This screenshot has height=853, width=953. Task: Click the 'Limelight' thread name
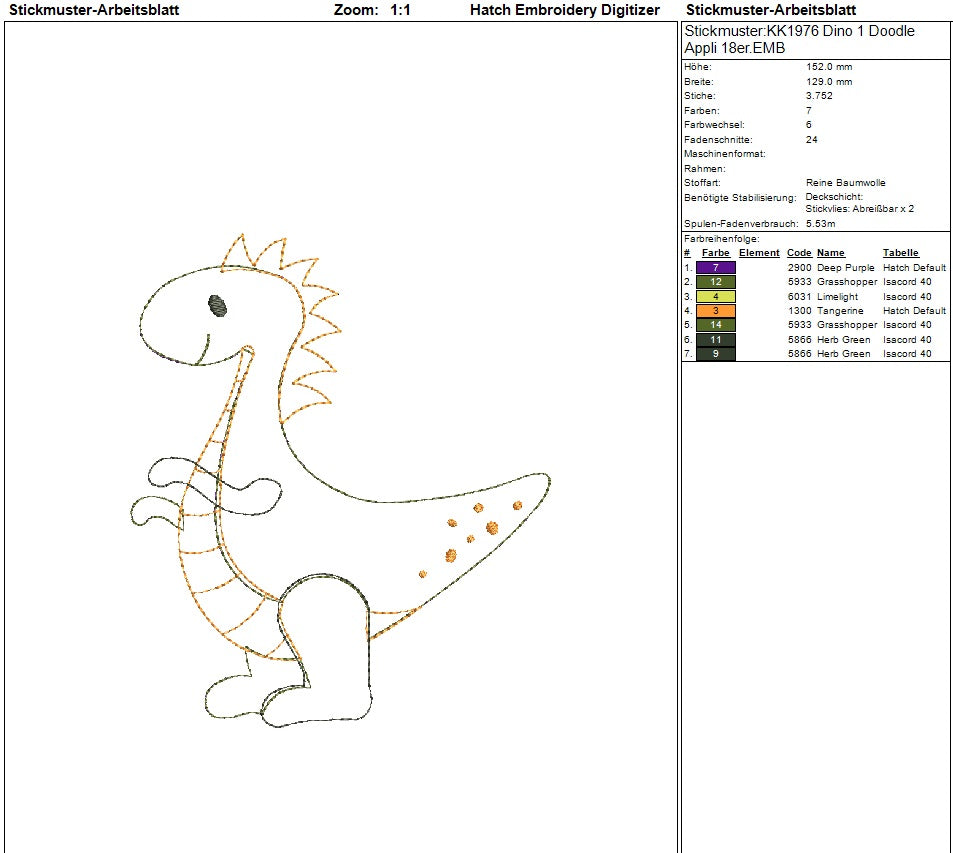point(838,297)
